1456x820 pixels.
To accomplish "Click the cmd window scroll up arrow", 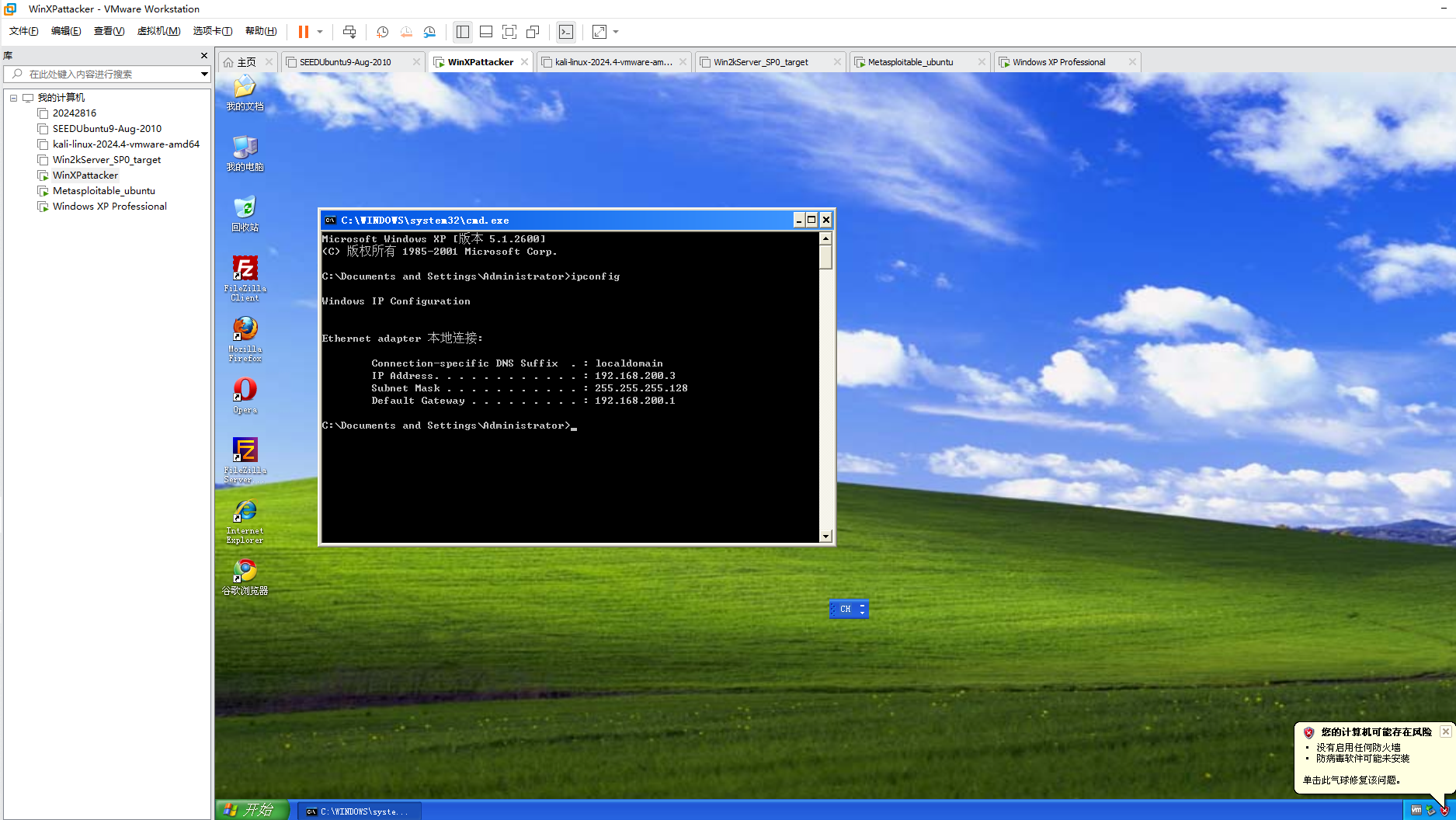I will tap(825, 238).
